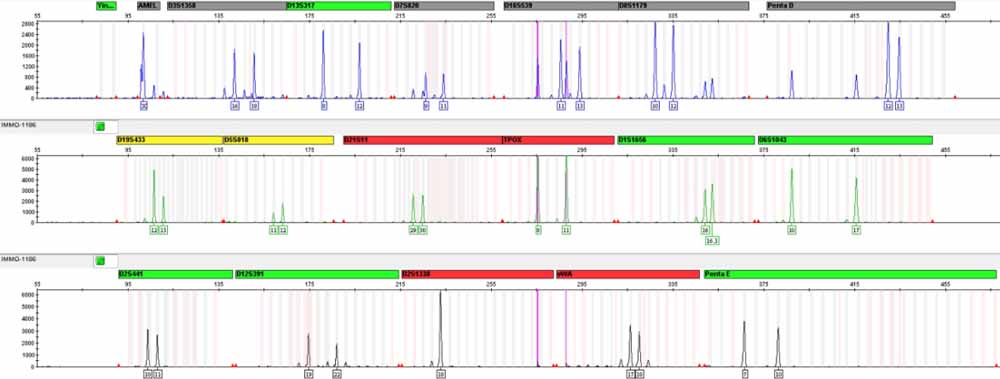Click allele label 17 under vWA
Viewport: 1000px width, 379px height.
coord(631,374)
